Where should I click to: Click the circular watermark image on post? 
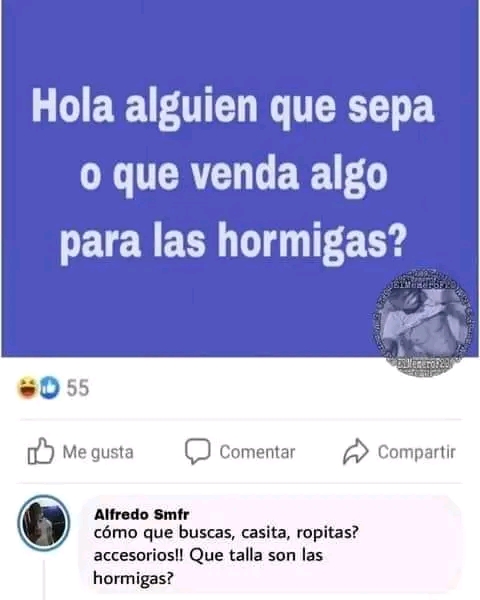423,322
